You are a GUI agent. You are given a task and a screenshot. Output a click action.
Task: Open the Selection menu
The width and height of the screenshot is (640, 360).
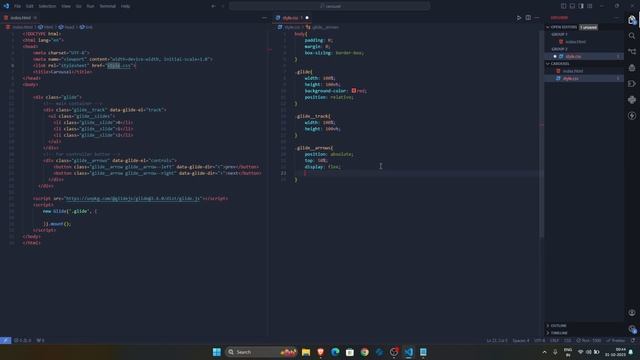[47, 6]
